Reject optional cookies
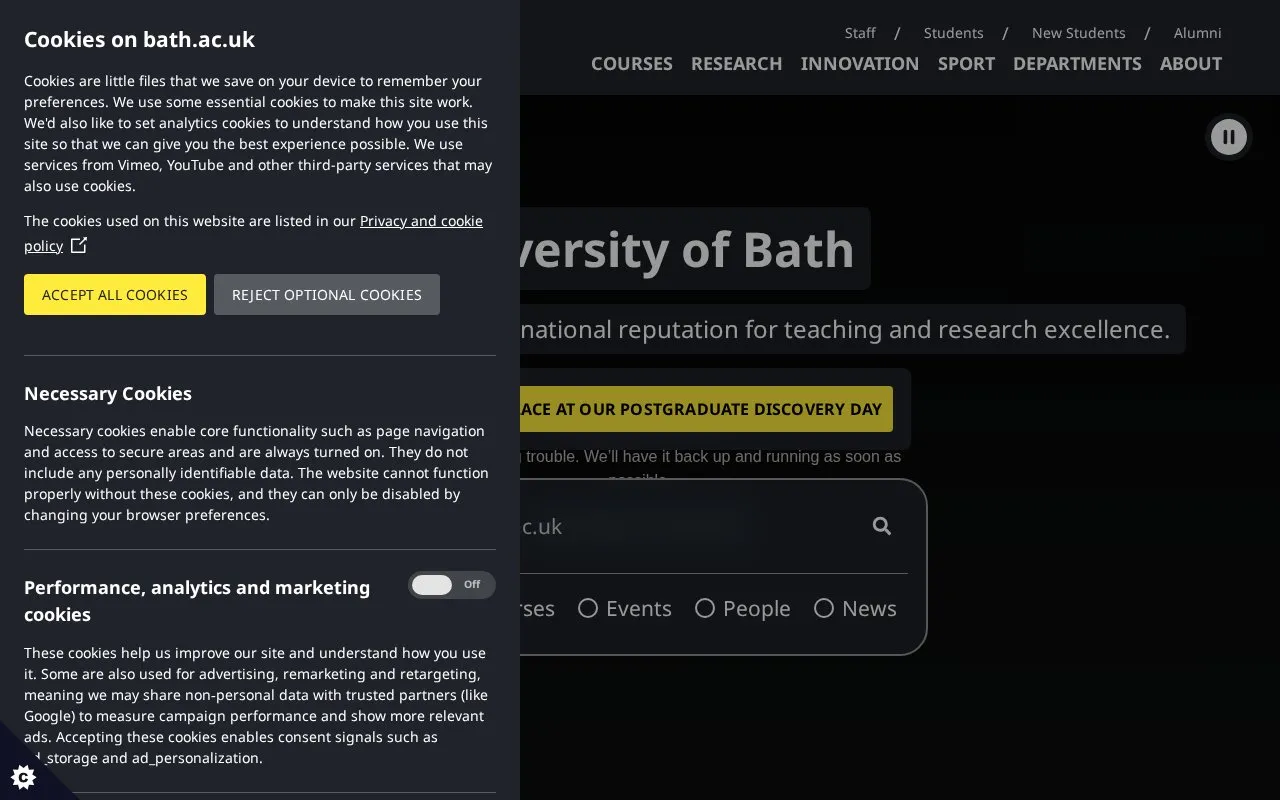The image size is (1280, 800). pyautogui.click(x=327, y=295)
